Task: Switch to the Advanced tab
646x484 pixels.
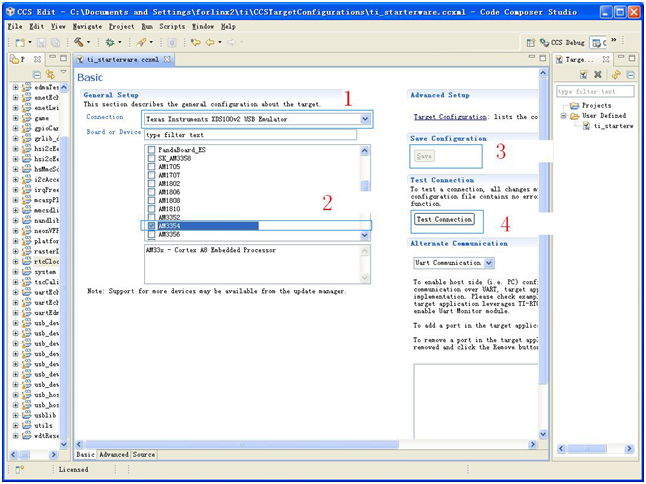Action: (x=114, y=454)
